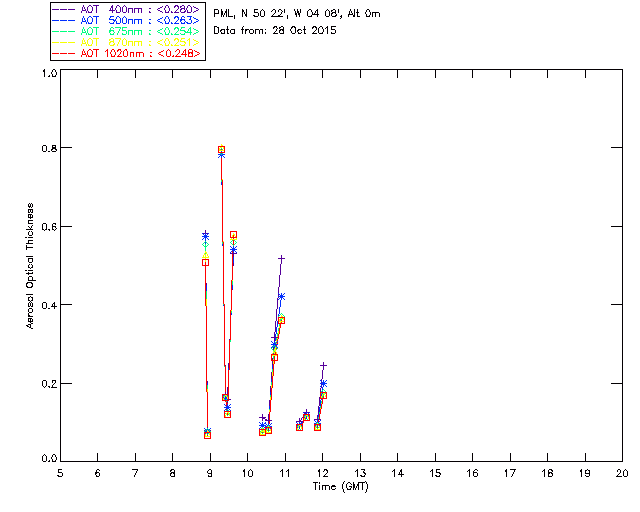This screenshot has width=640, height=512.
Task: Click the 18 hour x-axis tick label
Action: (x=547, y=473)
